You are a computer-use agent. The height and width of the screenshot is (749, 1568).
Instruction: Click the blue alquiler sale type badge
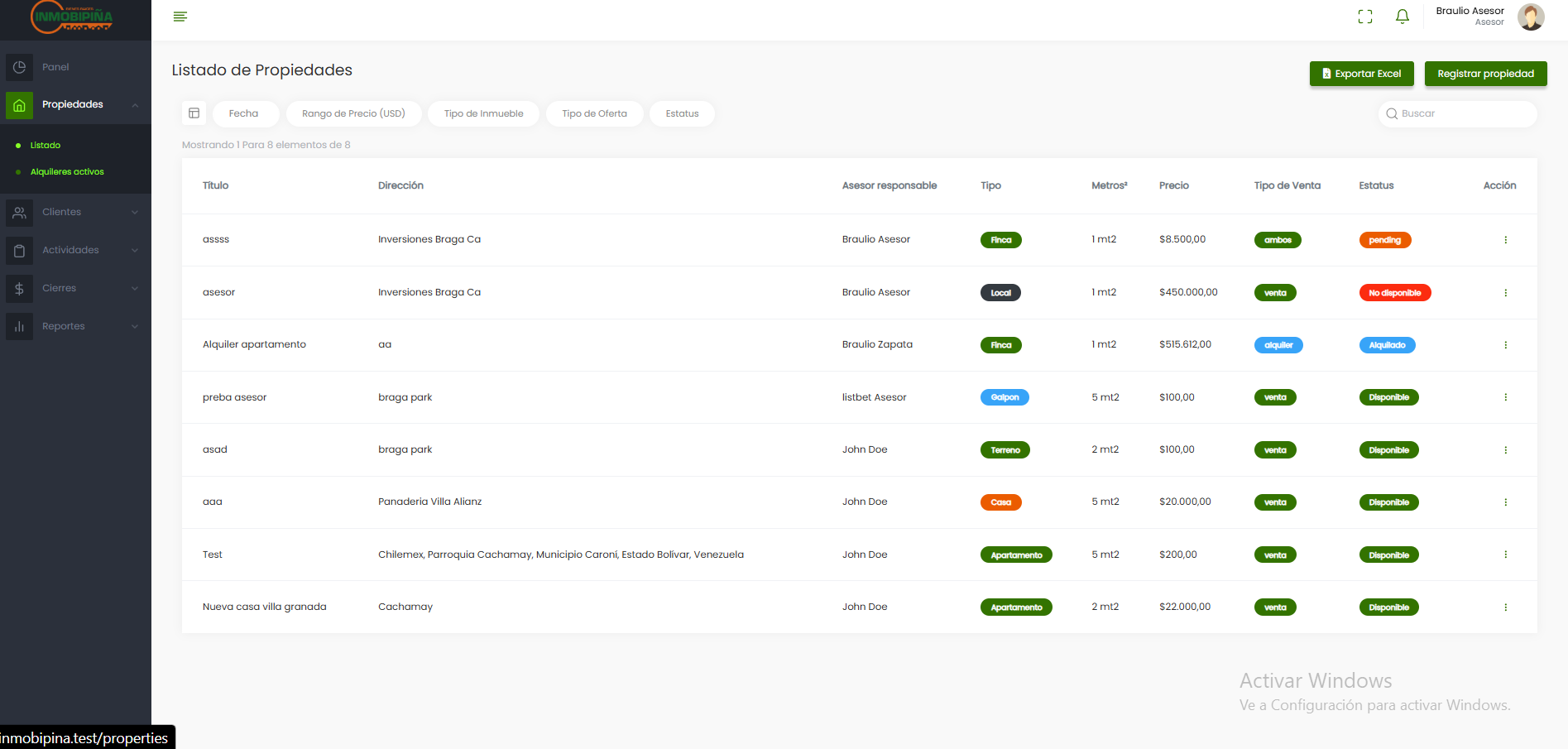1278,345
